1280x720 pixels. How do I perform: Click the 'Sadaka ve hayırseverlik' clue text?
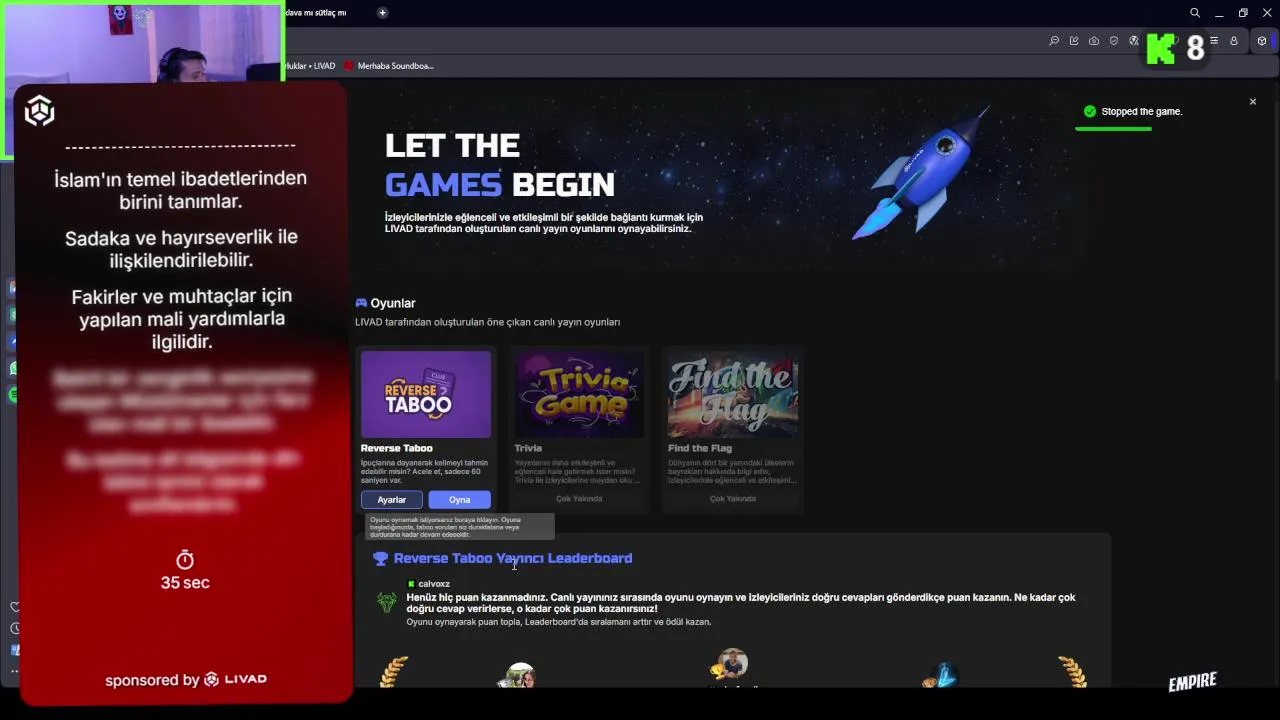point(181,248)
